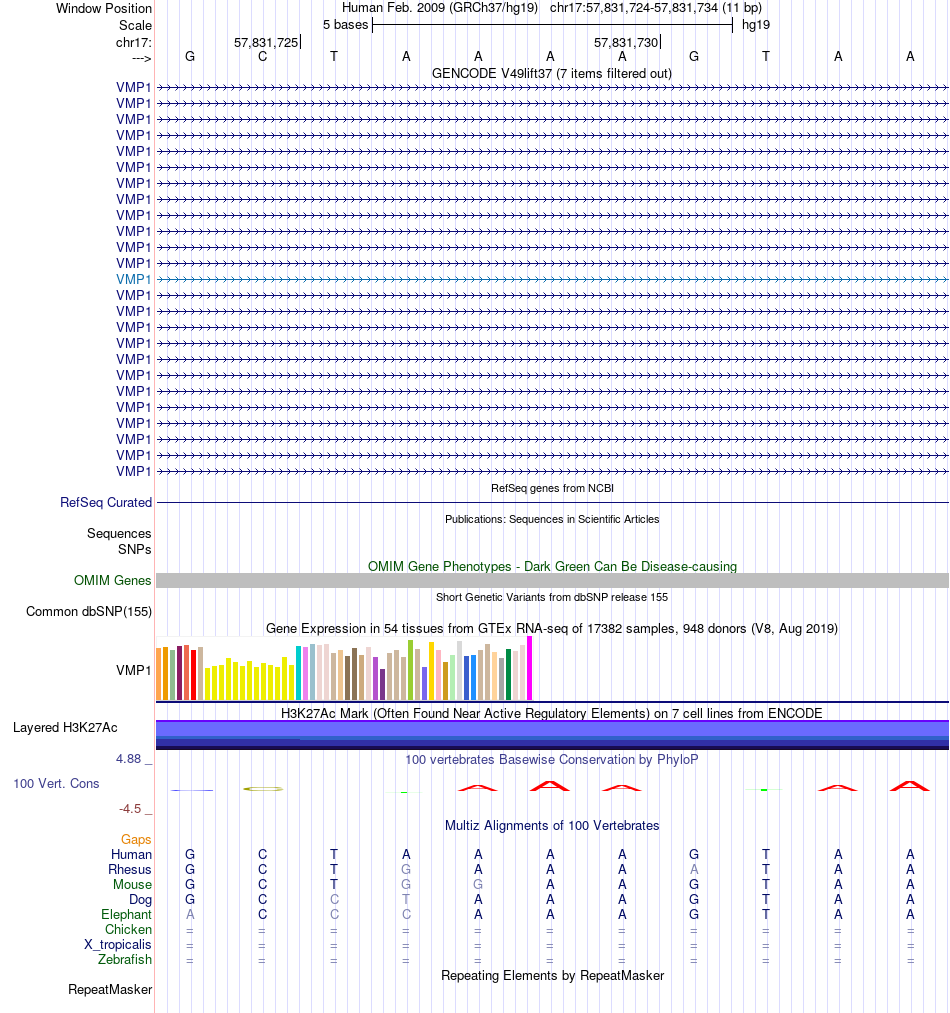The image size is (950, 1013).
Task: Click the -4.5 PhyloP lower scale value
Action: pyautogui.click(x=130, y=809)
